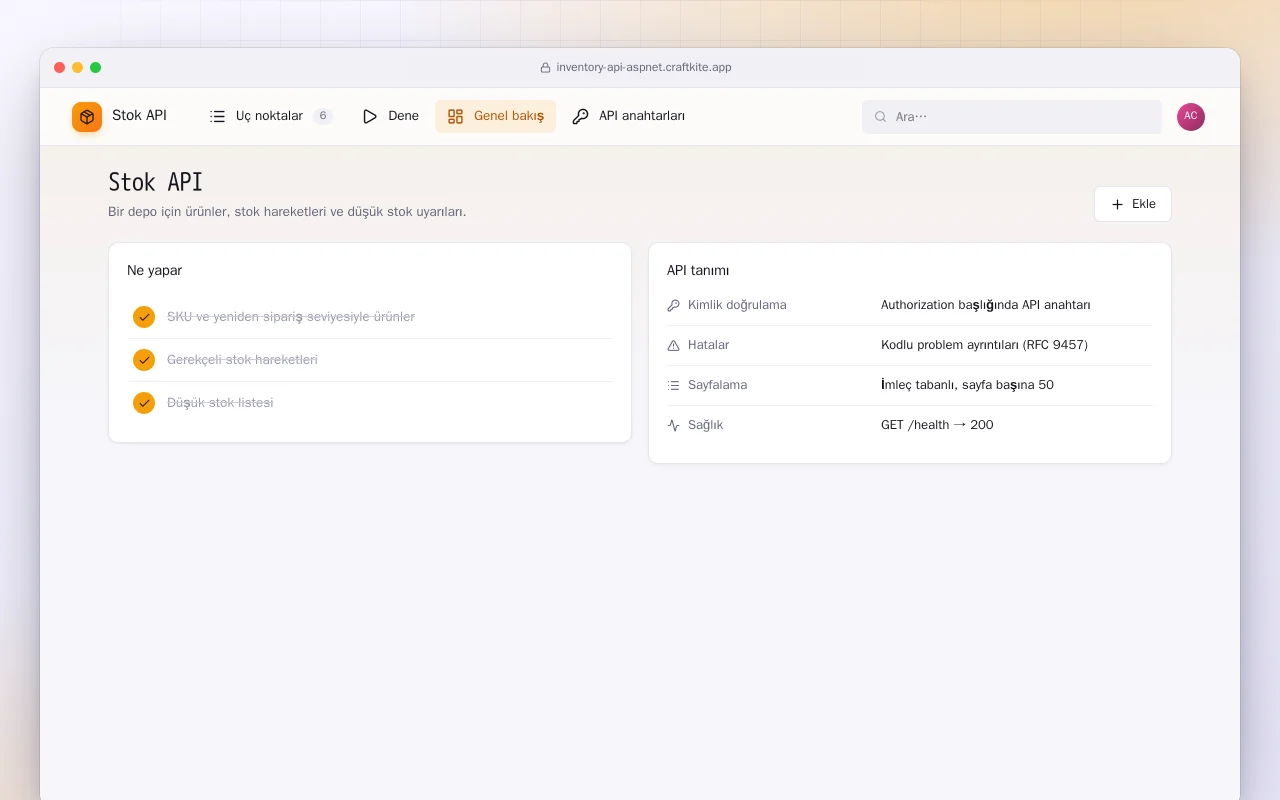Click the pulse icon next to Sağlık
This screenshot has height=800, width=1280.
[673, 425]
